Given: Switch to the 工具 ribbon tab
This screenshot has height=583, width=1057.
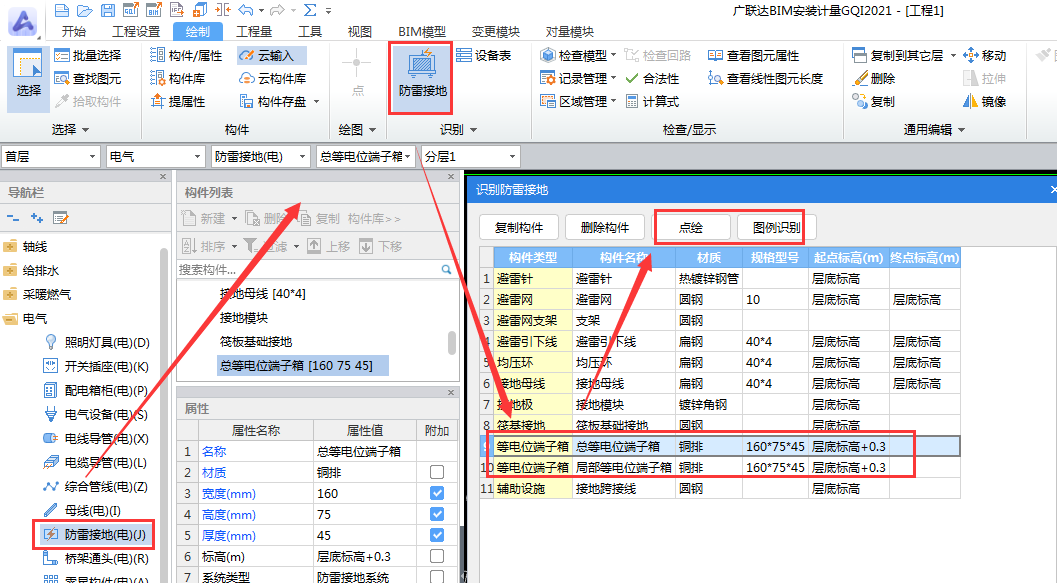Looking at the screenshot, I should pyautogui.click(x=310, y=32).
